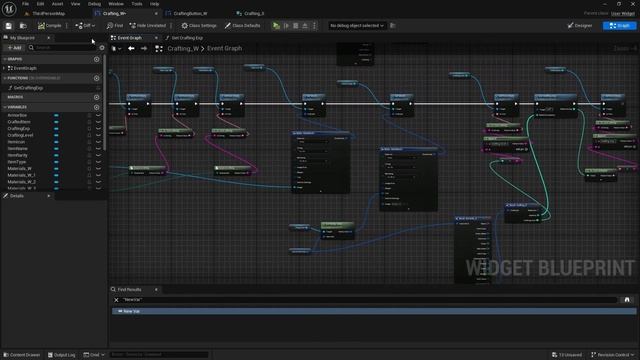This screenshot has height=360, width=640.
Task: Focus the My Blueprint search field
Action: click(63, 48)
